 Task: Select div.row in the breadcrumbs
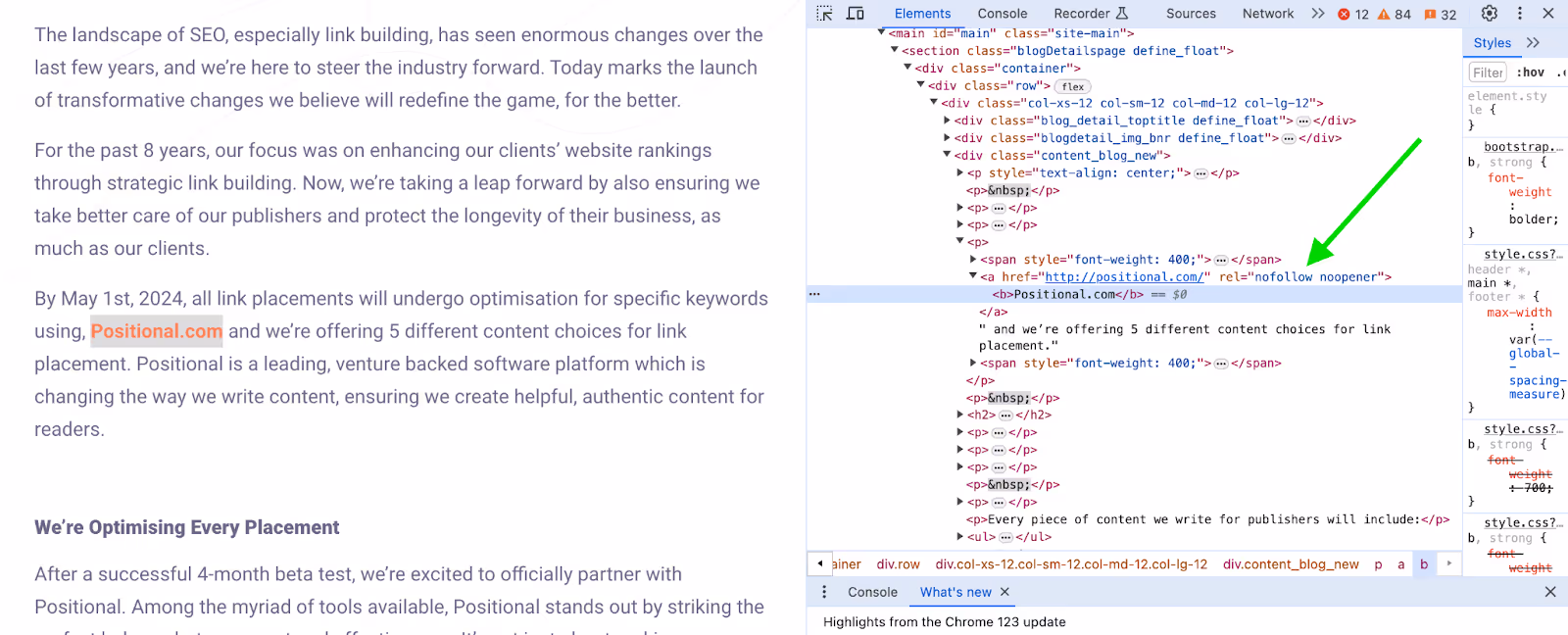pos(898,564)
